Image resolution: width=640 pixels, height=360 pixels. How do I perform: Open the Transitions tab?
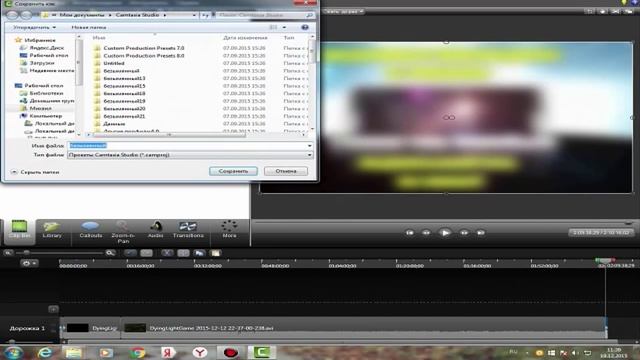click(x=188, y=230)
